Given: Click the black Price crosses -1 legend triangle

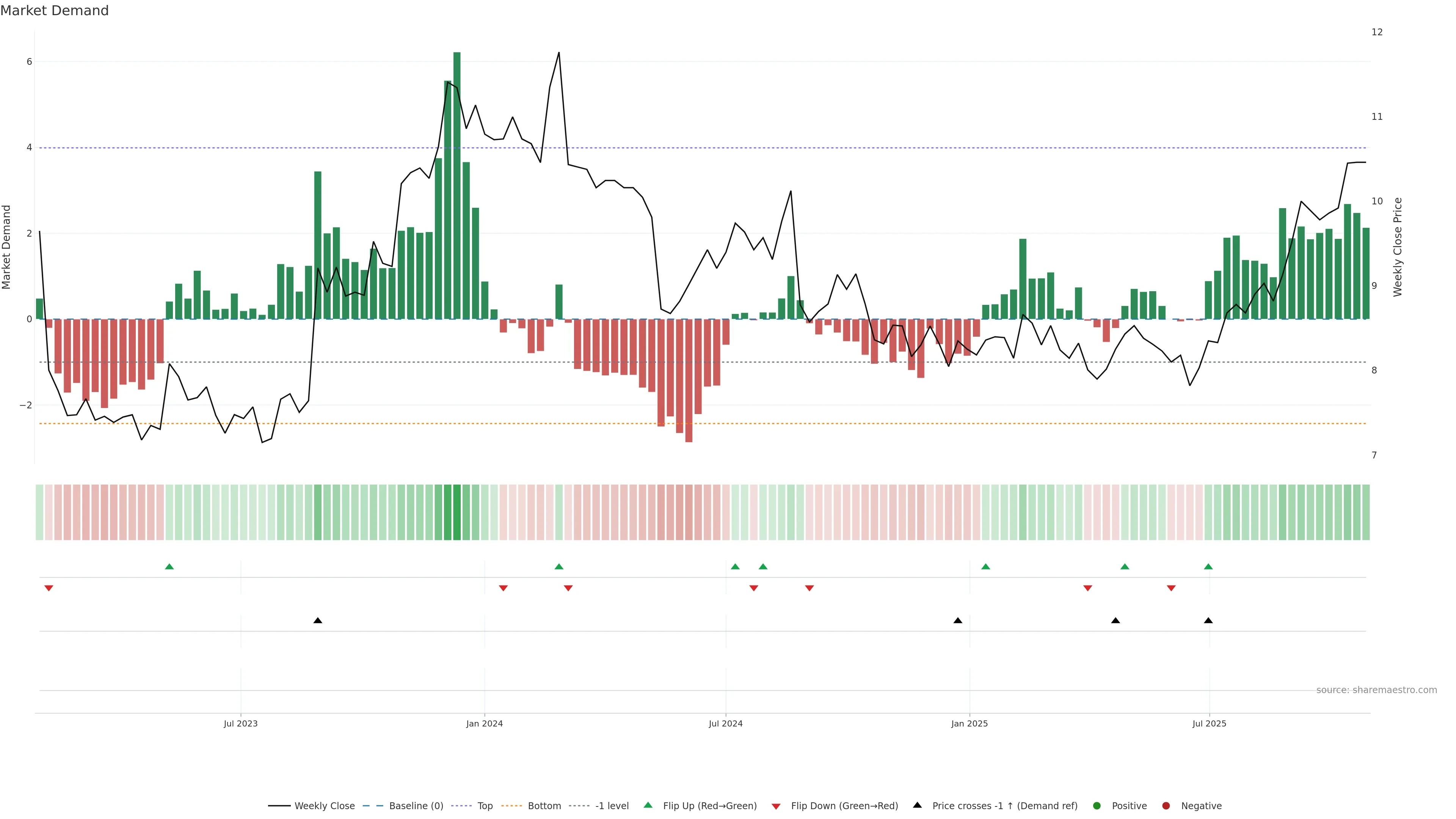Looking at the screenshot, I should [x=917, y=805].
